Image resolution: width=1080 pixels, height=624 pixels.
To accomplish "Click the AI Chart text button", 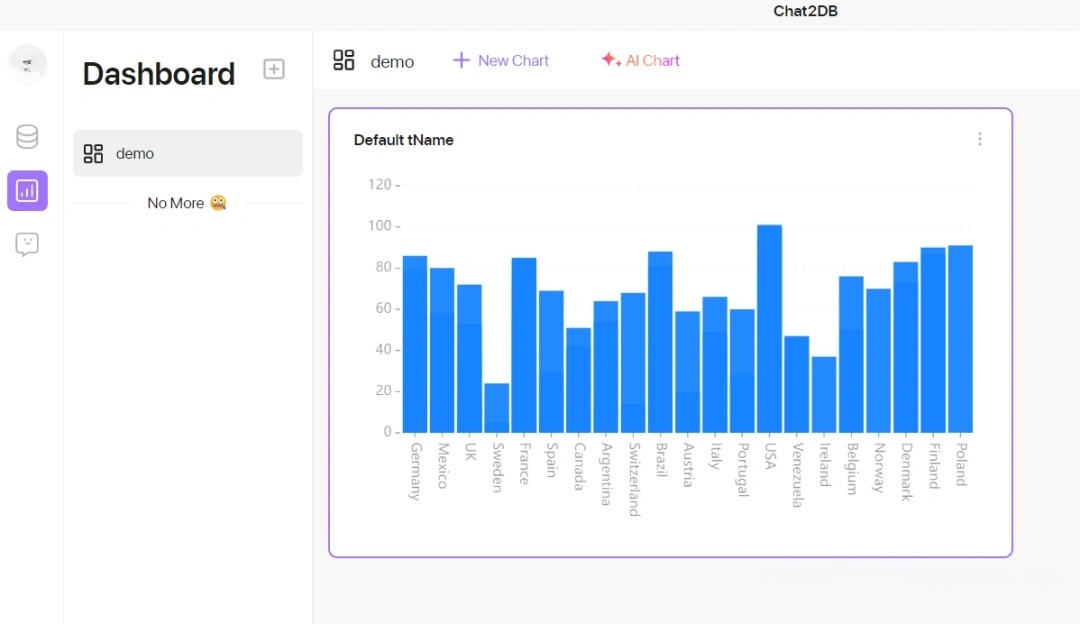I will pos(652,61).
